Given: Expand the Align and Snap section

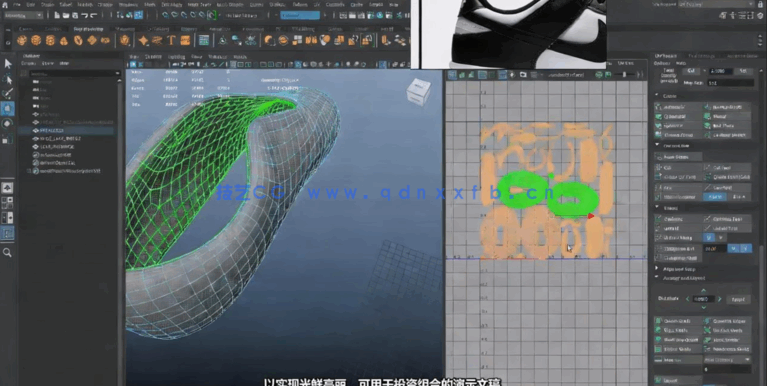Looking at the screenshot, I should pos(657,269).
